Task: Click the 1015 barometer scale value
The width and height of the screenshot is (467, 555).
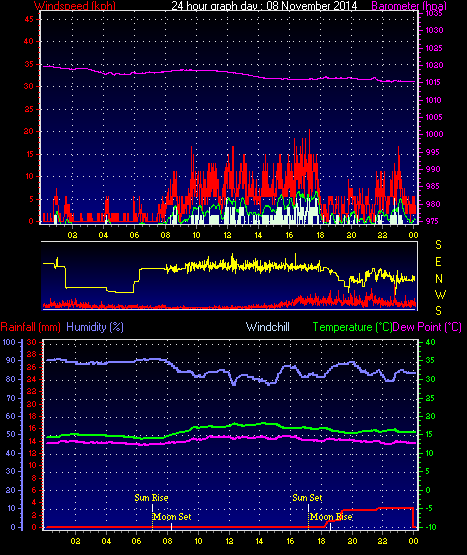Action: tap(433, 82)
